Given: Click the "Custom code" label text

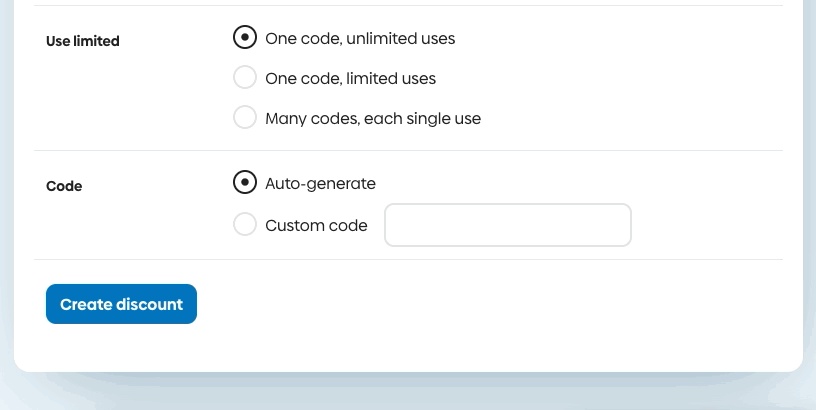Looking at the screenshot, I should tap(316, 225).
